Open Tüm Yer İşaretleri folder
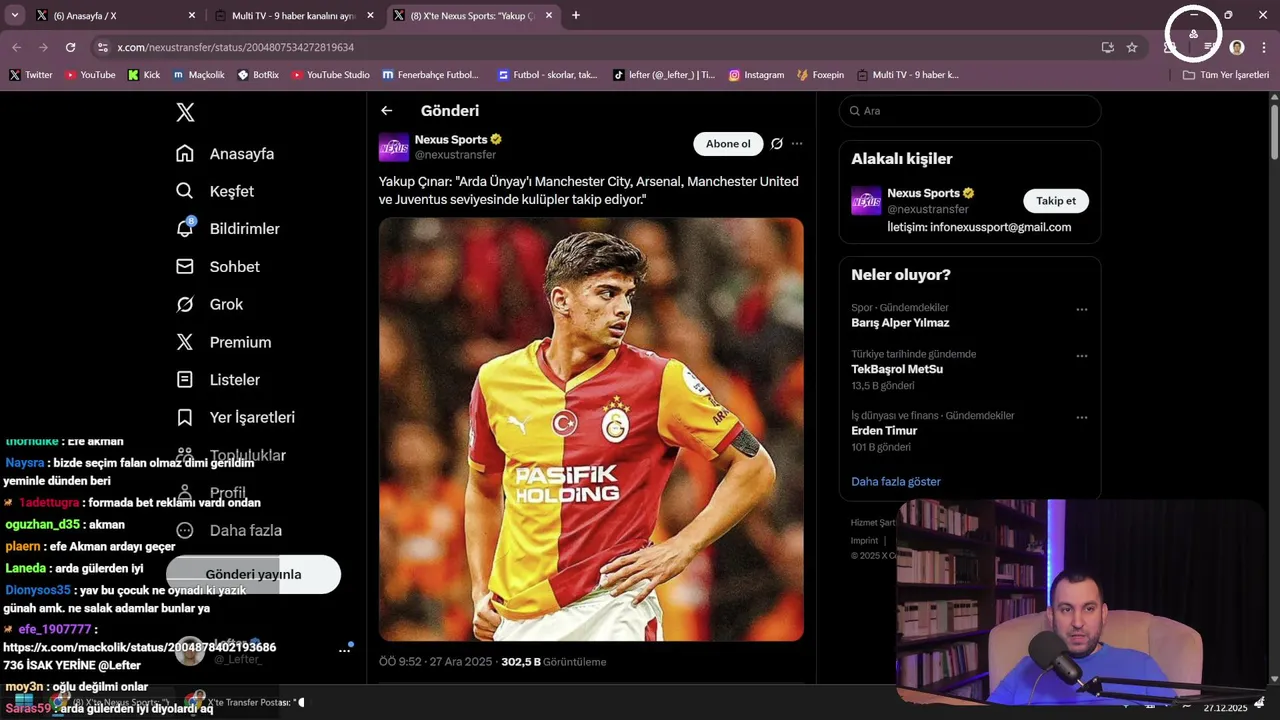1280x720 pixels. coord(1226,75)
